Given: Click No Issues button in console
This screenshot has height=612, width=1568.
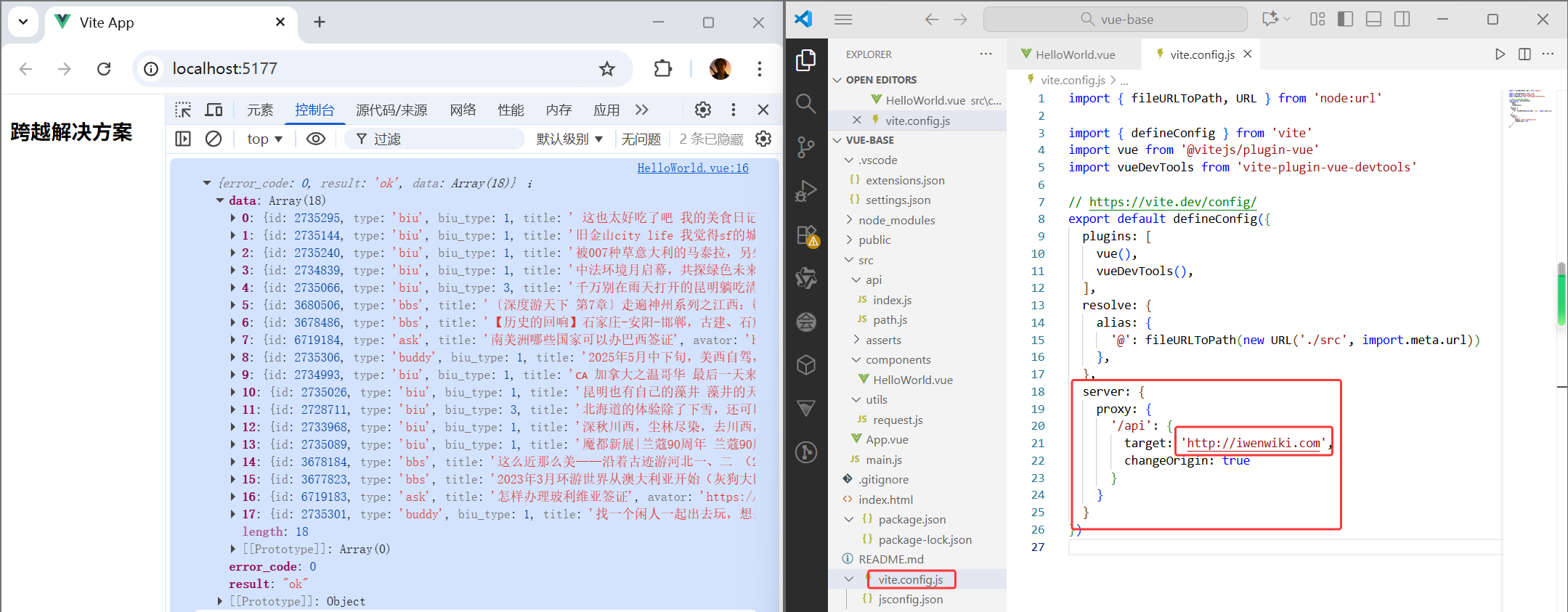Looking at the screenshot, I should pyautogui.click(x=641, y=139).
